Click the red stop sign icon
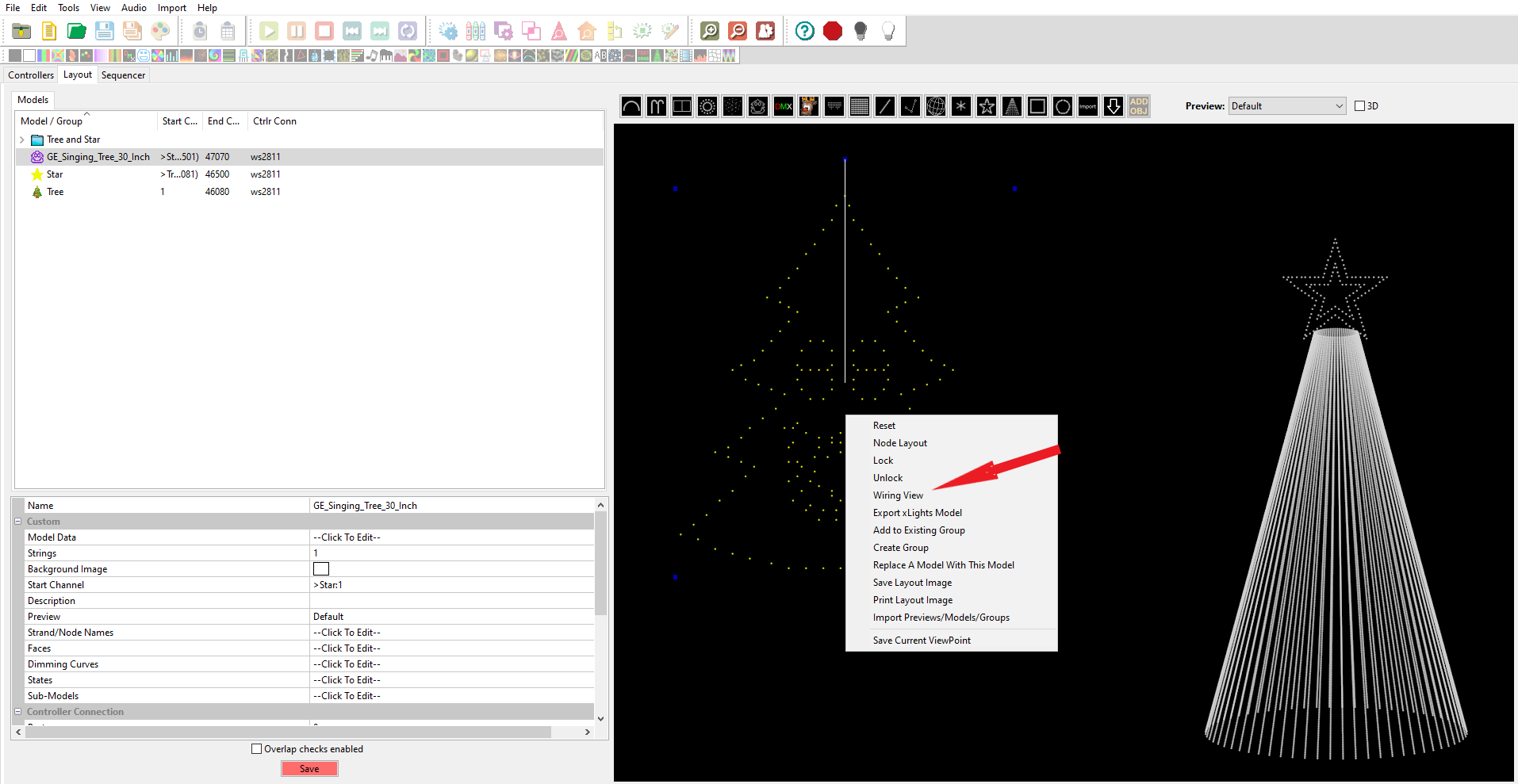The image size is (1518, 784). 833,31
